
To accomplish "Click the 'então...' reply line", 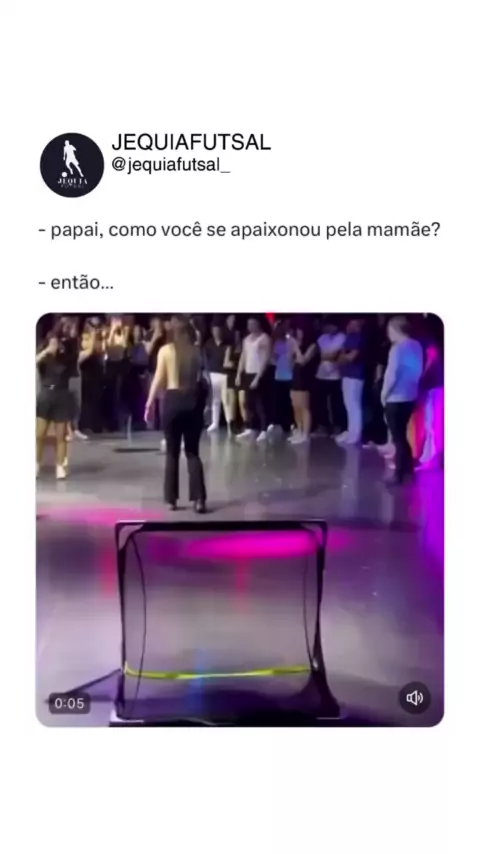I will 76,283.
